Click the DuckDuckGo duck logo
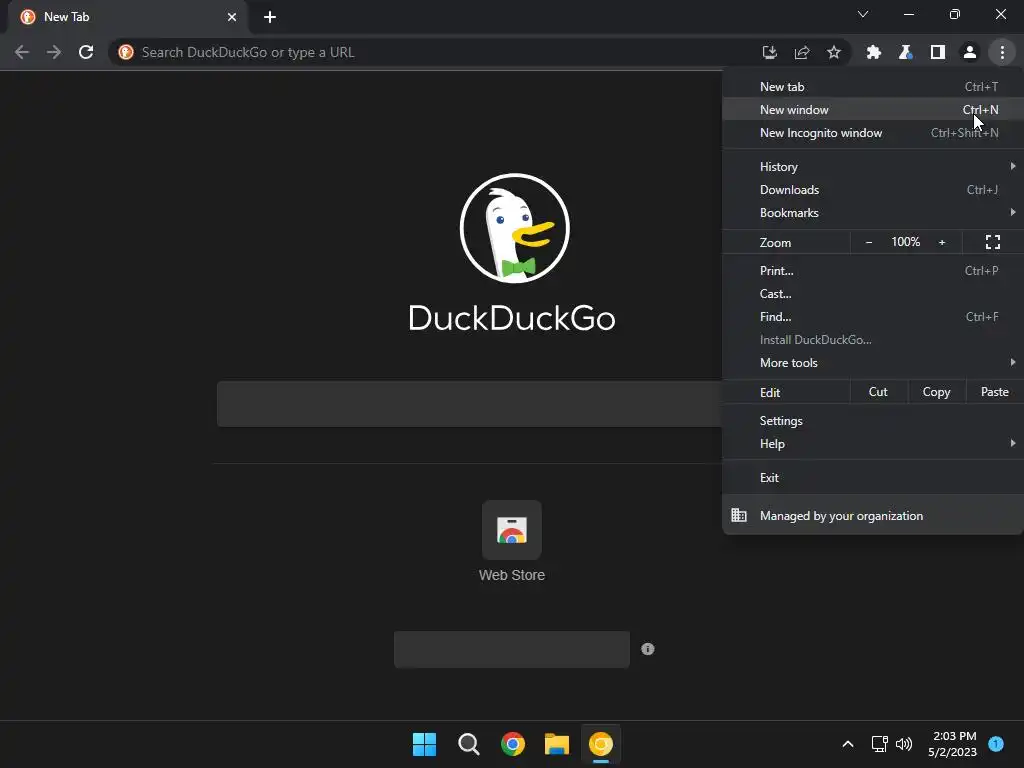The width and height of the screenshot is (1024, 768). pyautogui.click(x=515, y=228)
